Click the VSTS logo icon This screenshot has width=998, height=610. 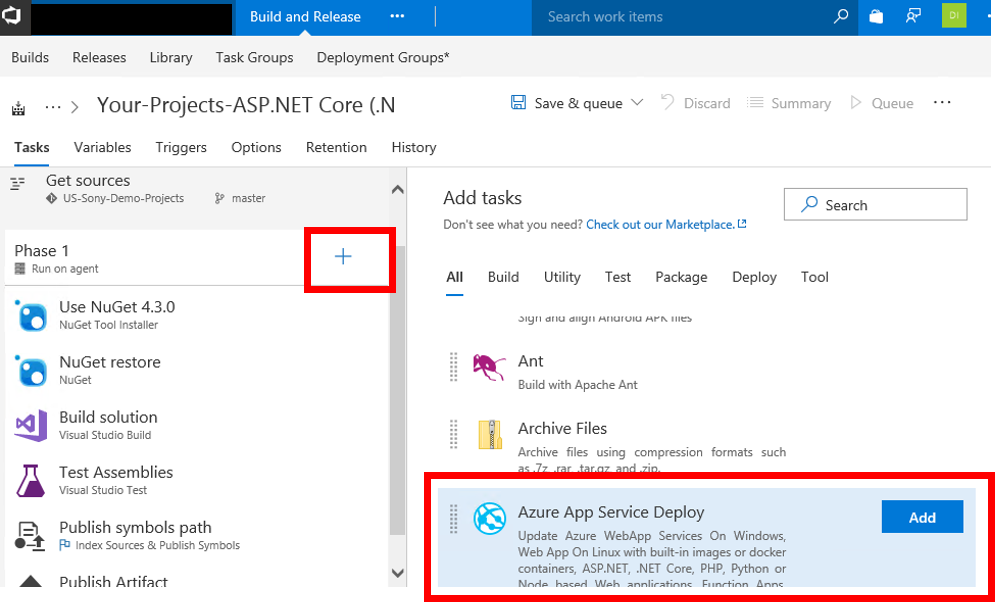click(11, 15)
